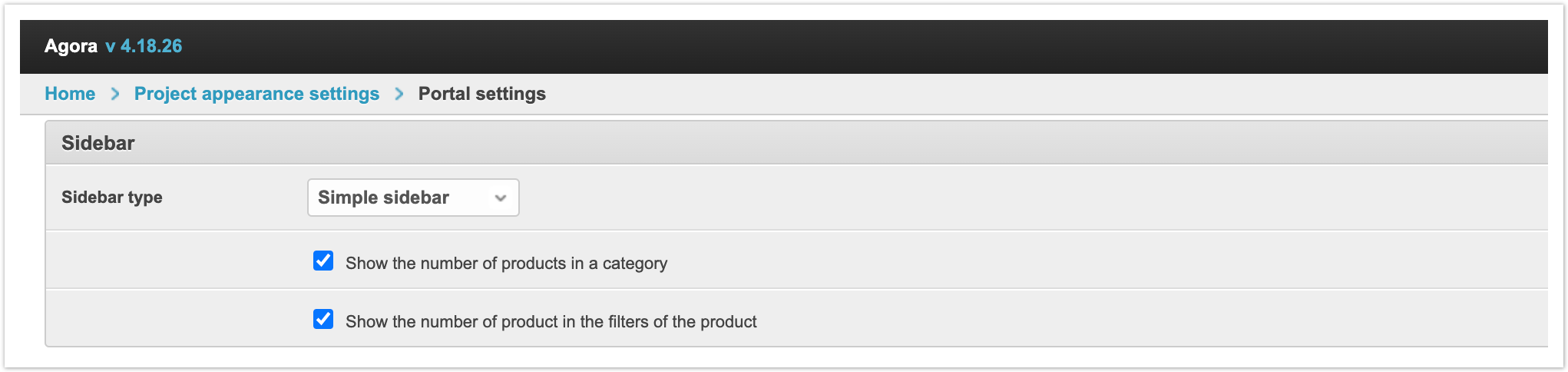
Task: Click the Sidebar type field label
Action: tap(112, 198)
